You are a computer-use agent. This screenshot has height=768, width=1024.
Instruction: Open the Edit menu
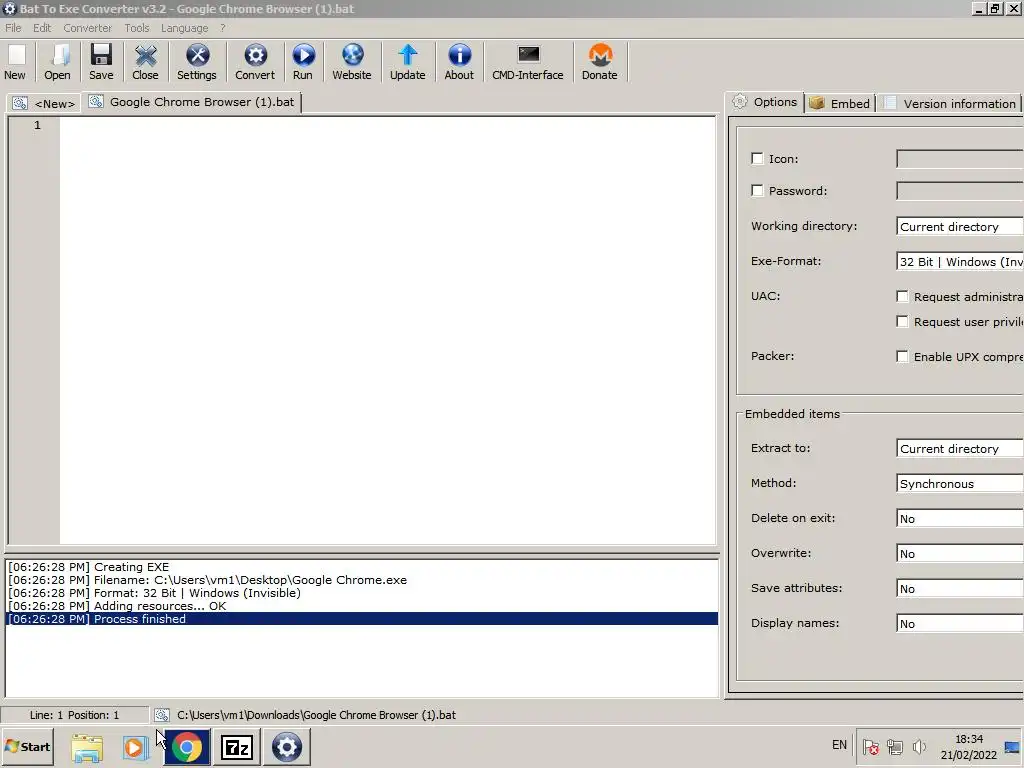point(42,28)
